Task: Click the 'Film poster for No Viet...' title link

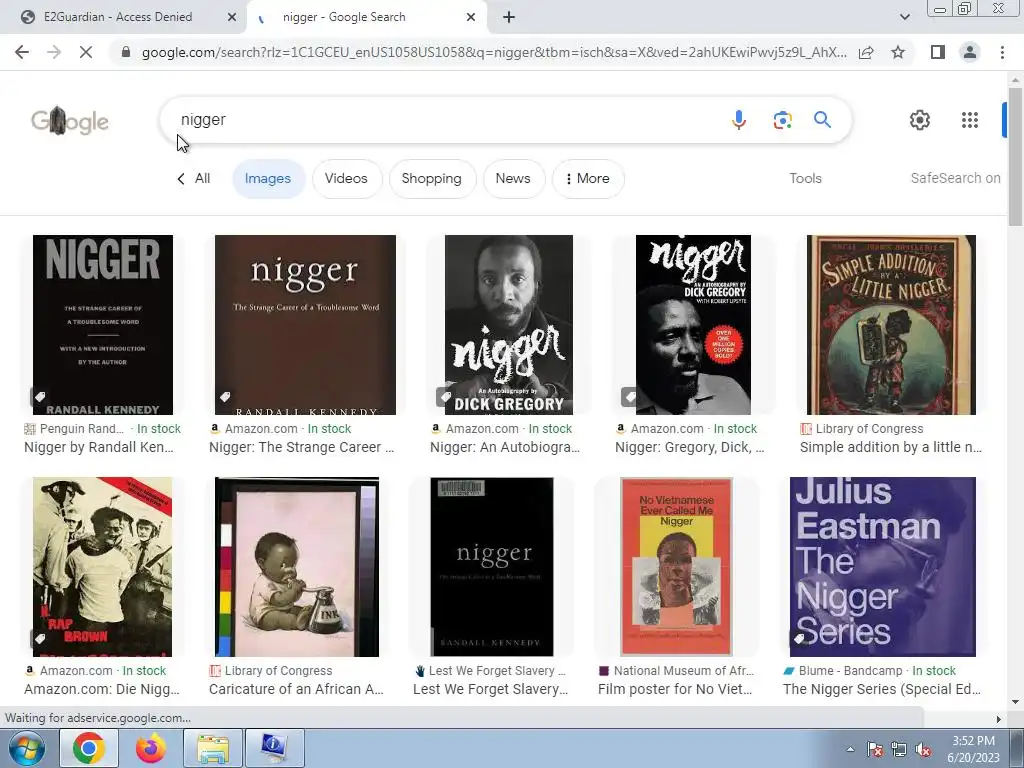Action: coord(675,689)
